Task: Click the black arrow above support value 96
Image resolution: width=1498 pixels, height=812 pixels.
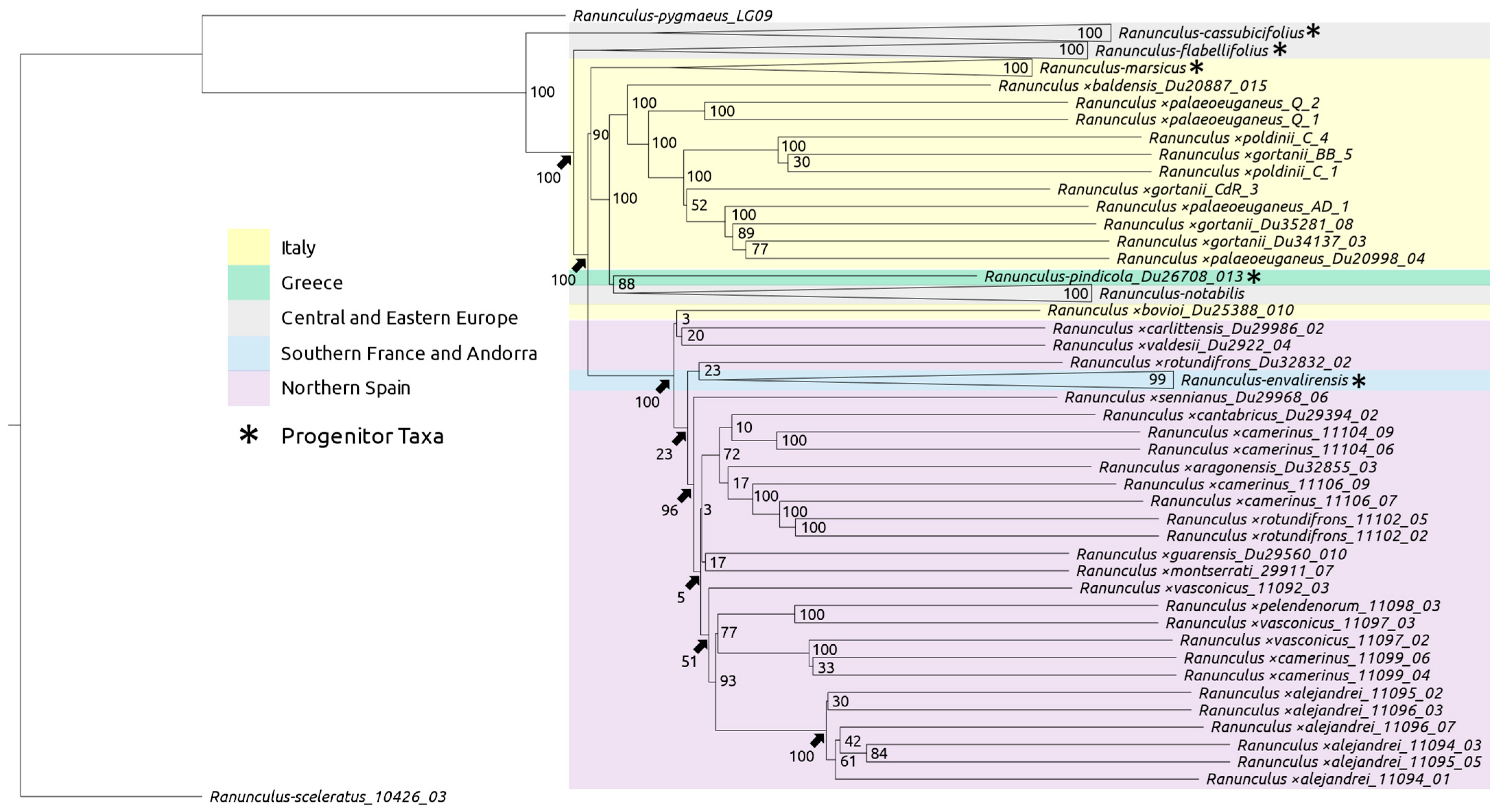Action: (684, 496)
